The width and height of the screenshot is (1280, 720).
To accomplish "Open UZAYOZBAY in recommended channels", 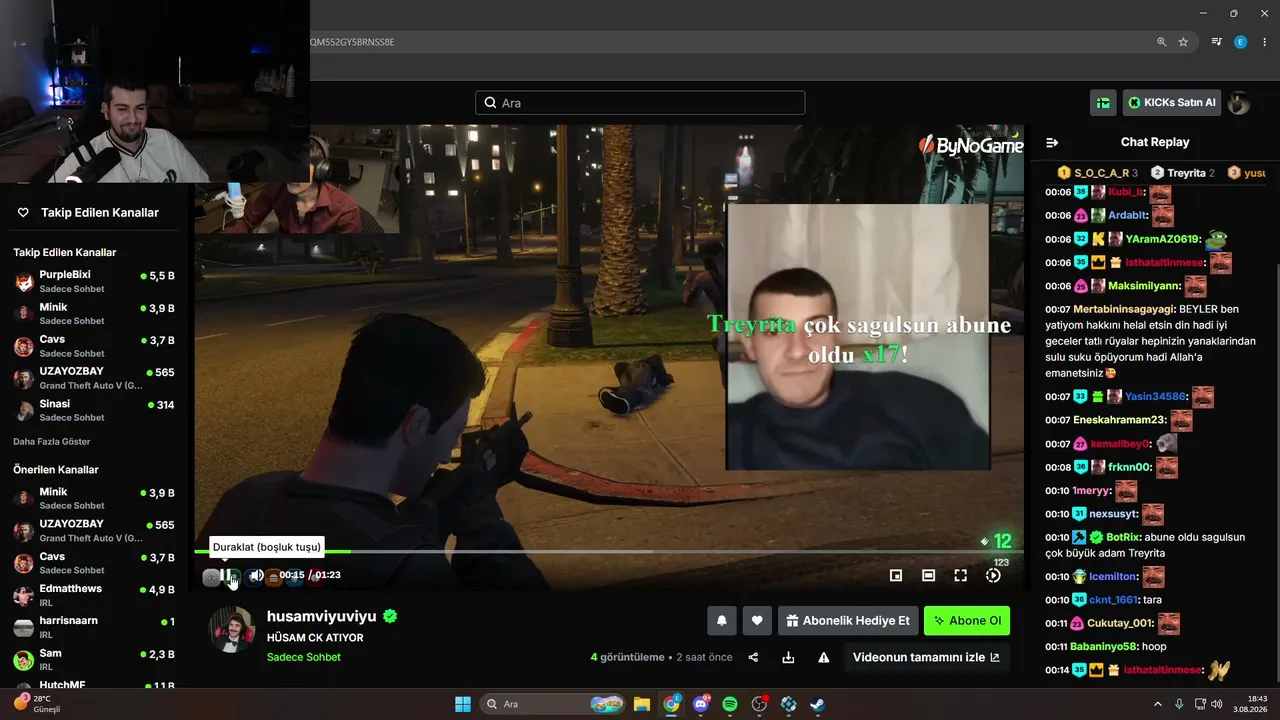I will [x=94, y=530].
